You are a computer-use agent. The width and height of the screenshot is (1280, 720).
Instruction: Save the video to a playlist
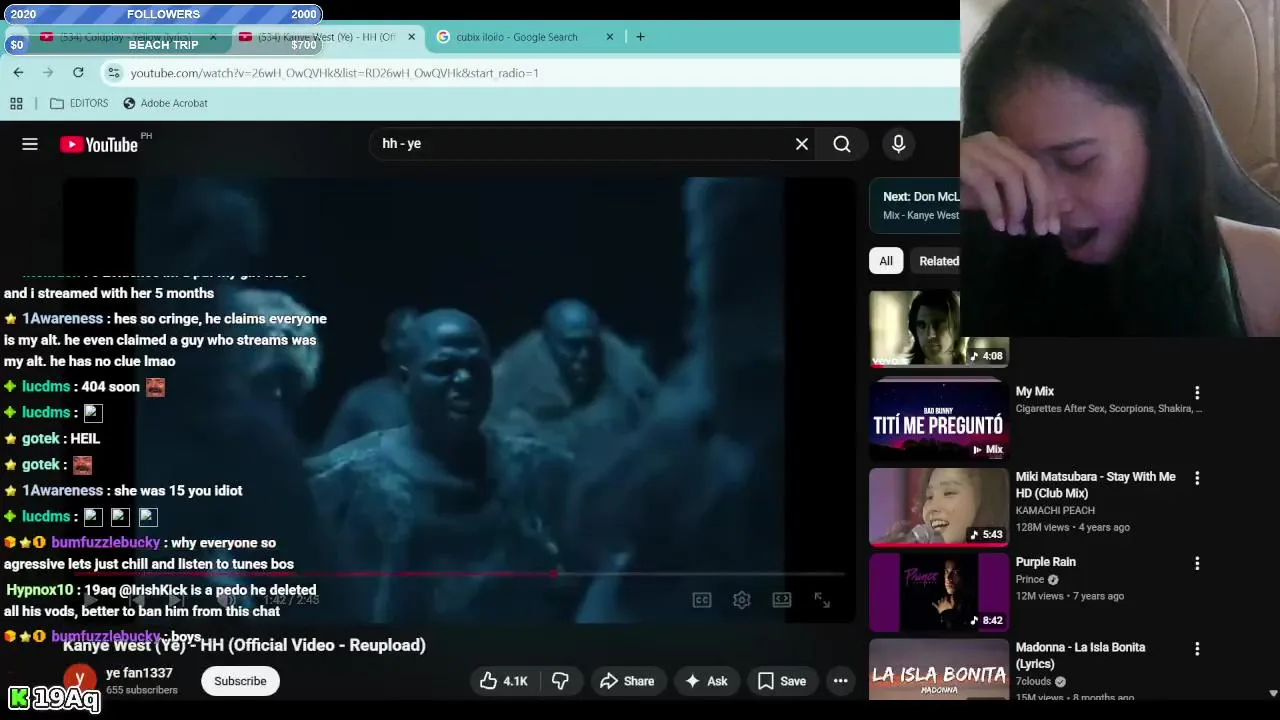pos(782,681)
